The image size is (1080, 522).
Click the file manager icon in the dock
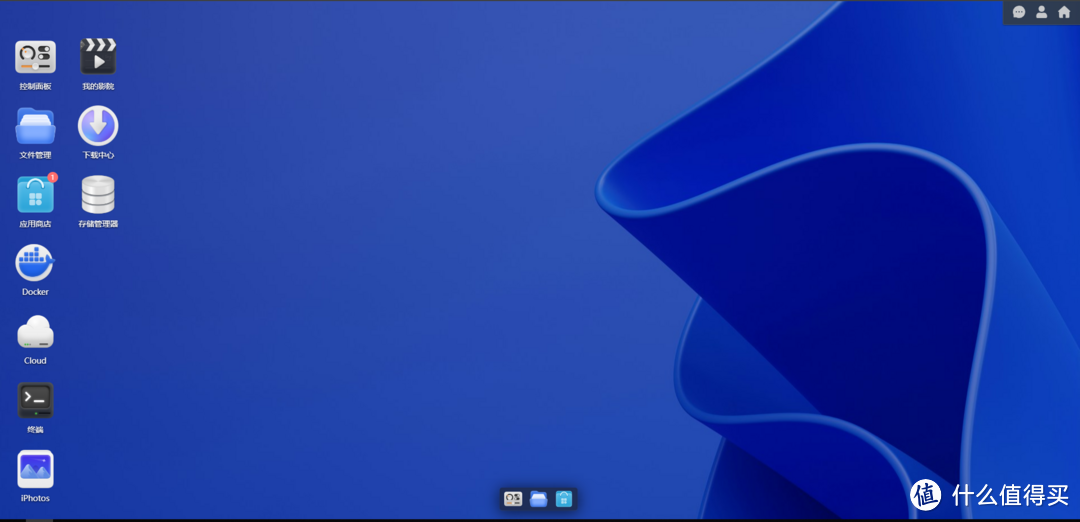coord(539,498)
